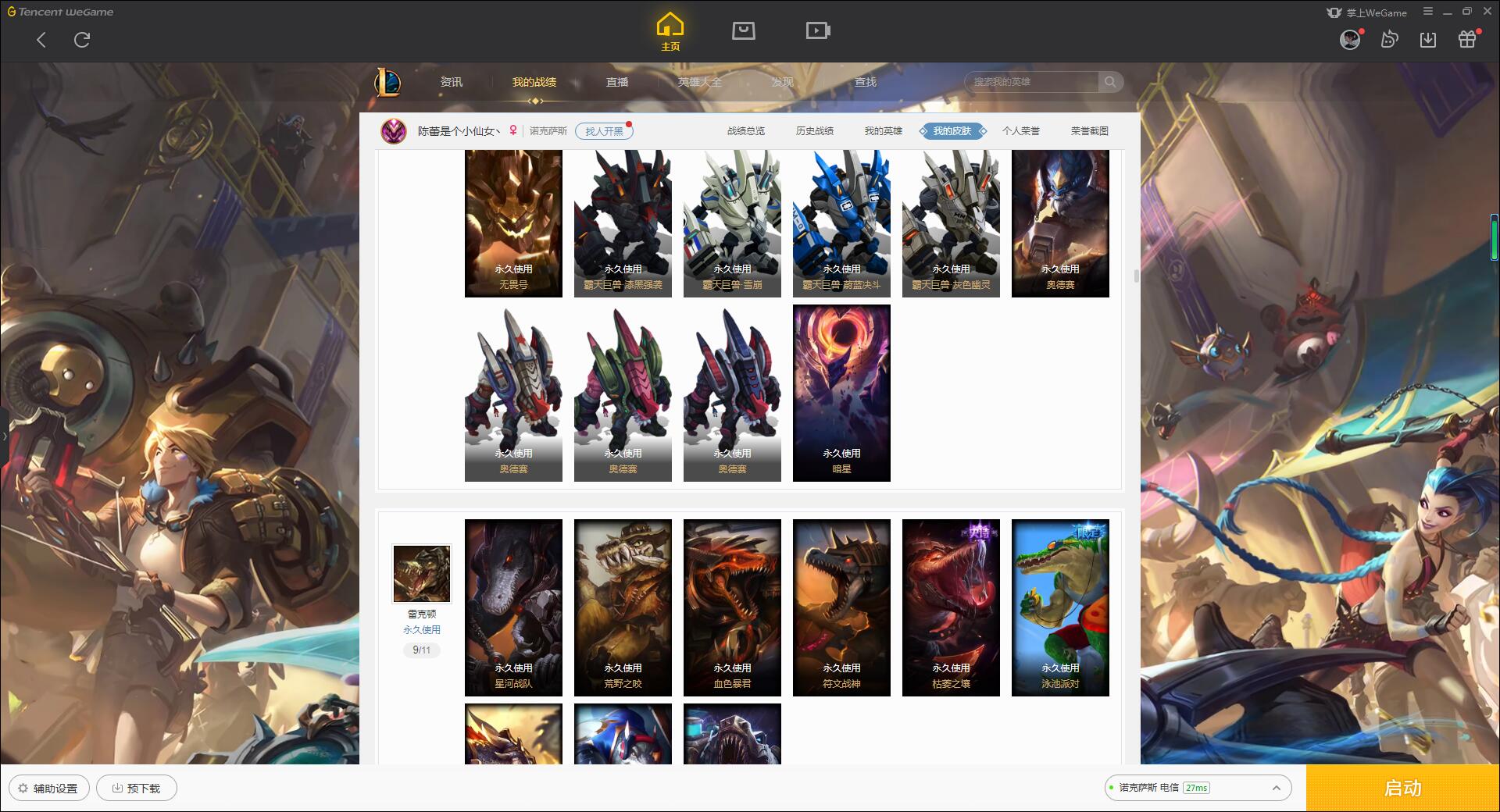Click the 27ms latency indicator
The height and width of the screenshot is (812, 1500).
pyautogui.click(x=1196, y=788)
